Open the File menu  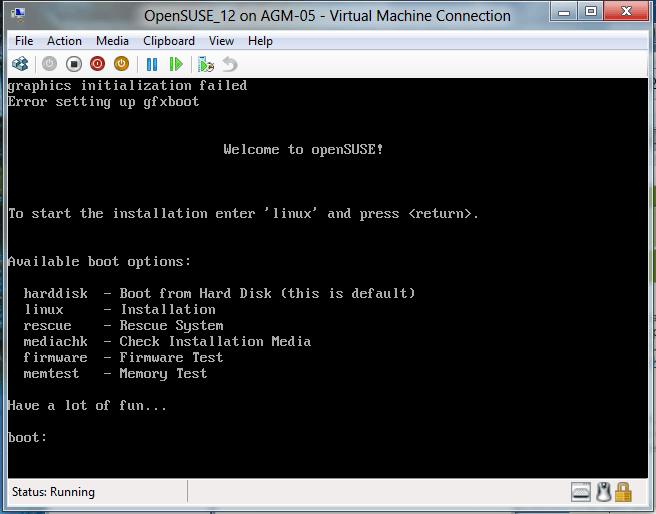coord(24,41)
